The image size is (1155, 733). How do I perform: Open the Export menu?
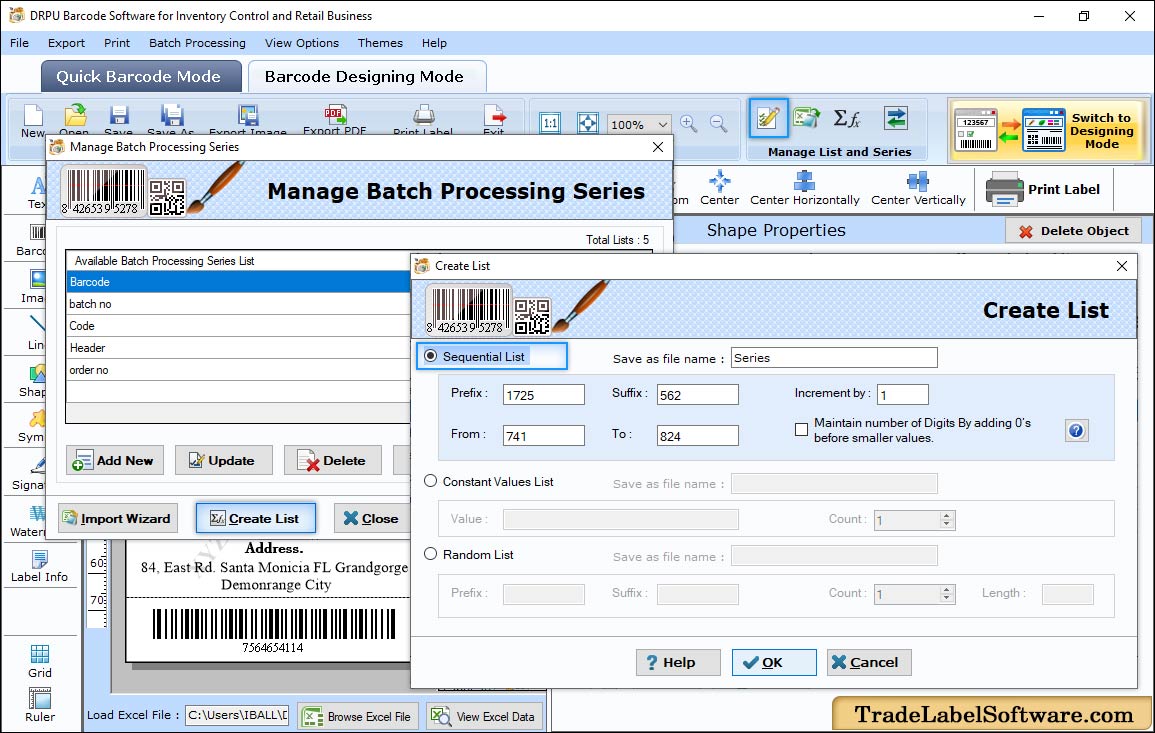click(x=66, y=43)
